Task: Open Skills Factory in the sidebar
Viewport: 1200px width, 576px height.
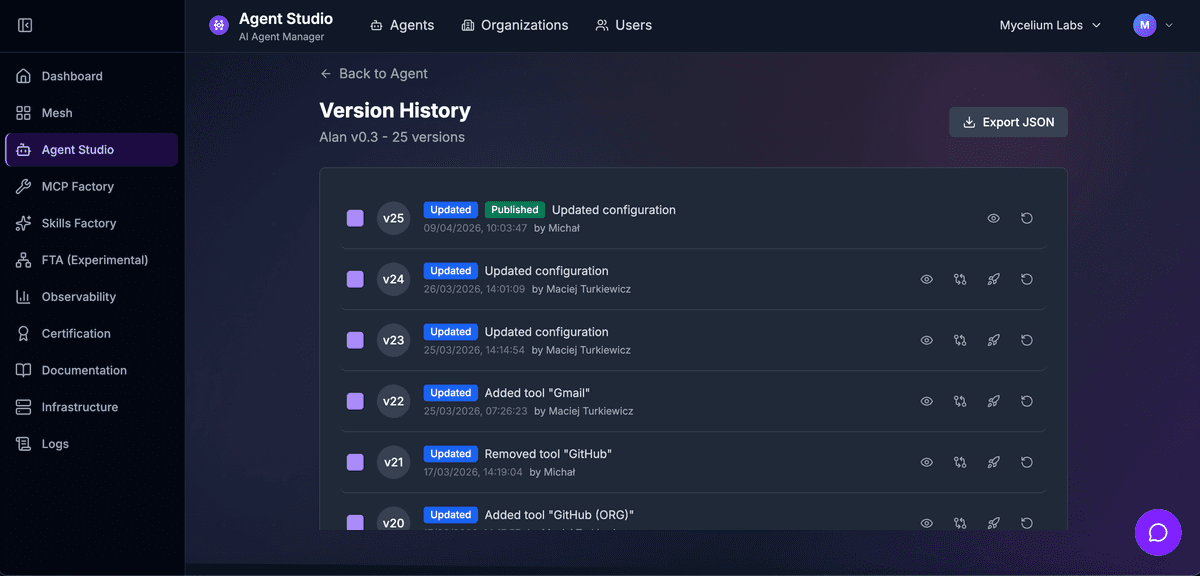Action: [79, 223]
